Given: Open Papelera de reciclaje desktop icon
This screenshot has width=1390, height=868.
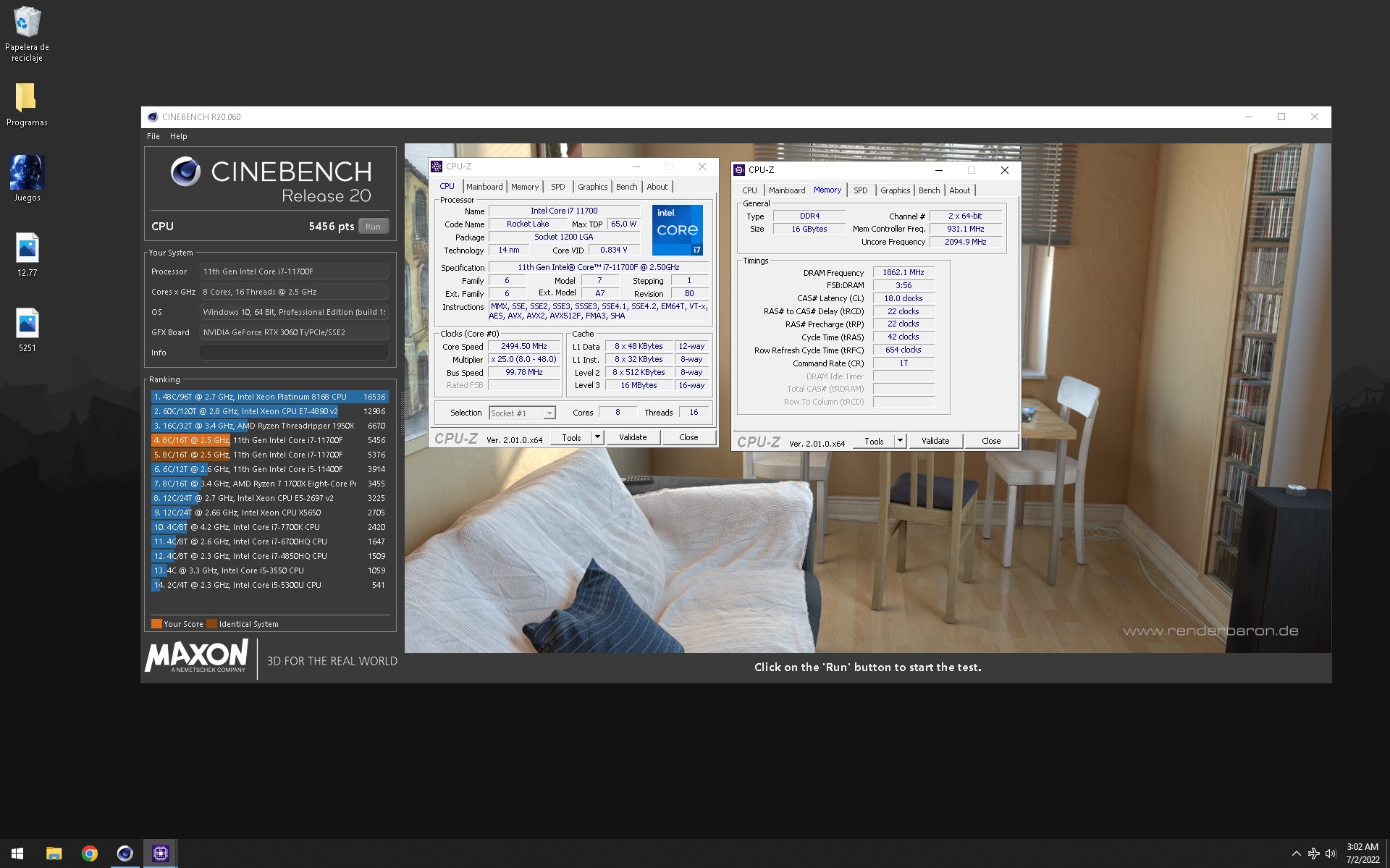Looking at the screenshot, I should pos(27,33).
